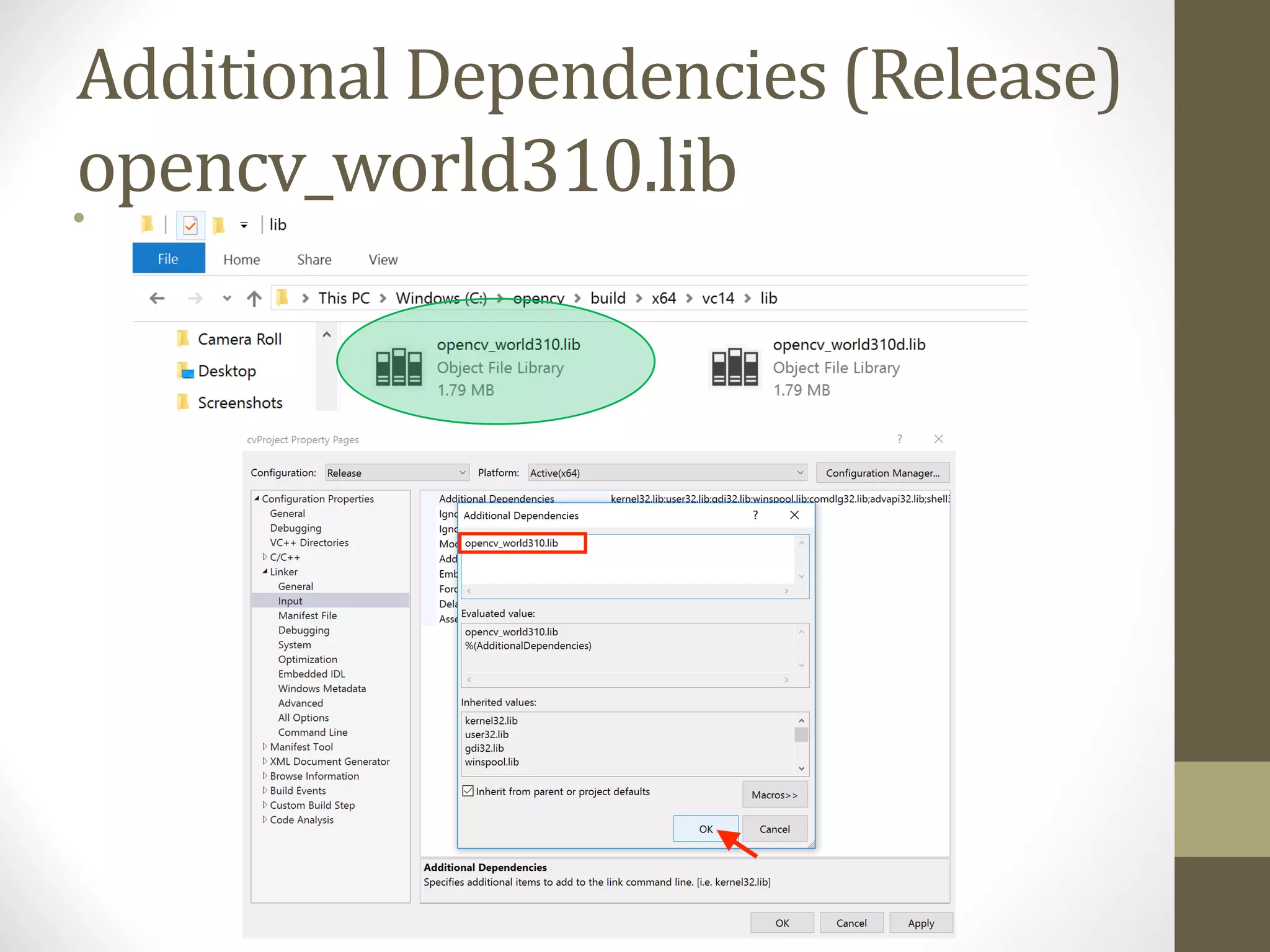Select the opencv_world310.lib library file icon
The width and height of the screenshot is (1270, 952).
(x=398, y=367)
